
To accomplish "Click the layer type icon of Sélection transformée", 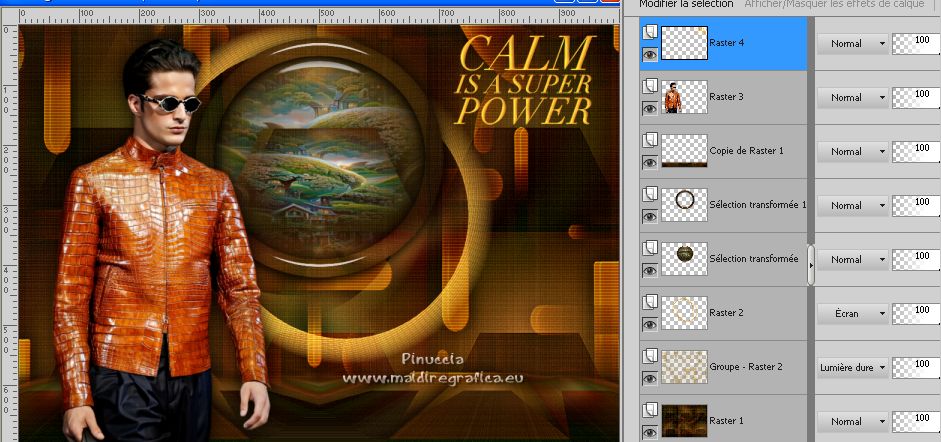I will (650, 248).
